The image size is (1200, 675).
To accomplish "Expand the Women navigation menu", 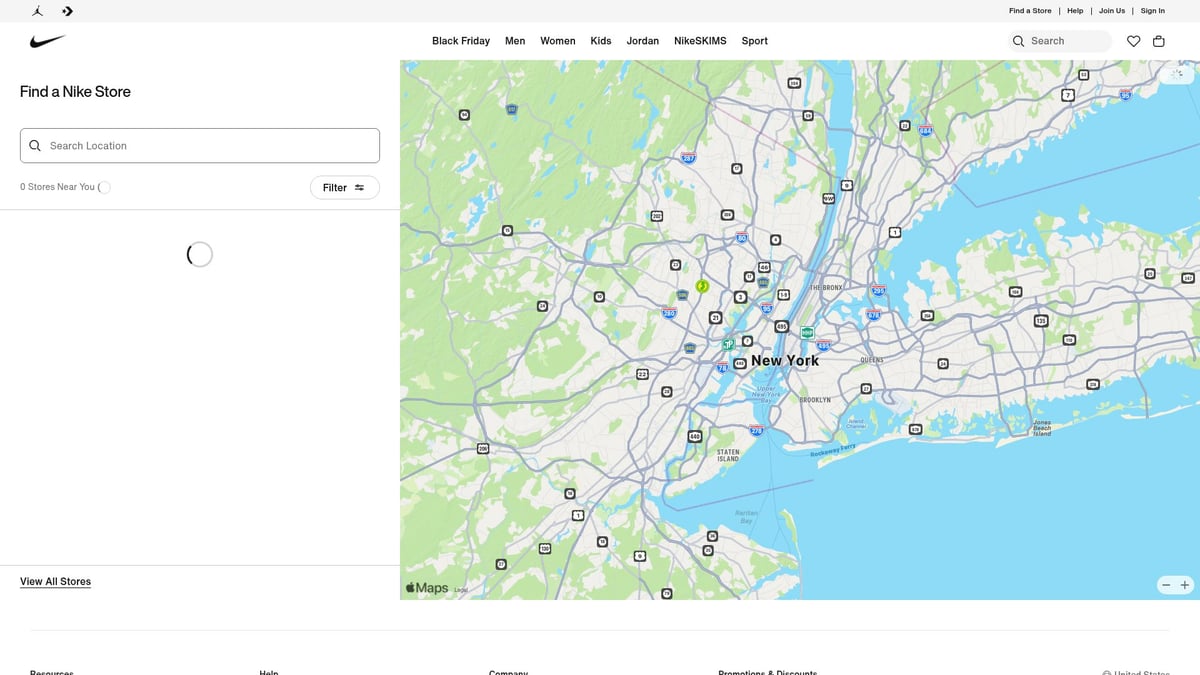I will tap(557, 41).
